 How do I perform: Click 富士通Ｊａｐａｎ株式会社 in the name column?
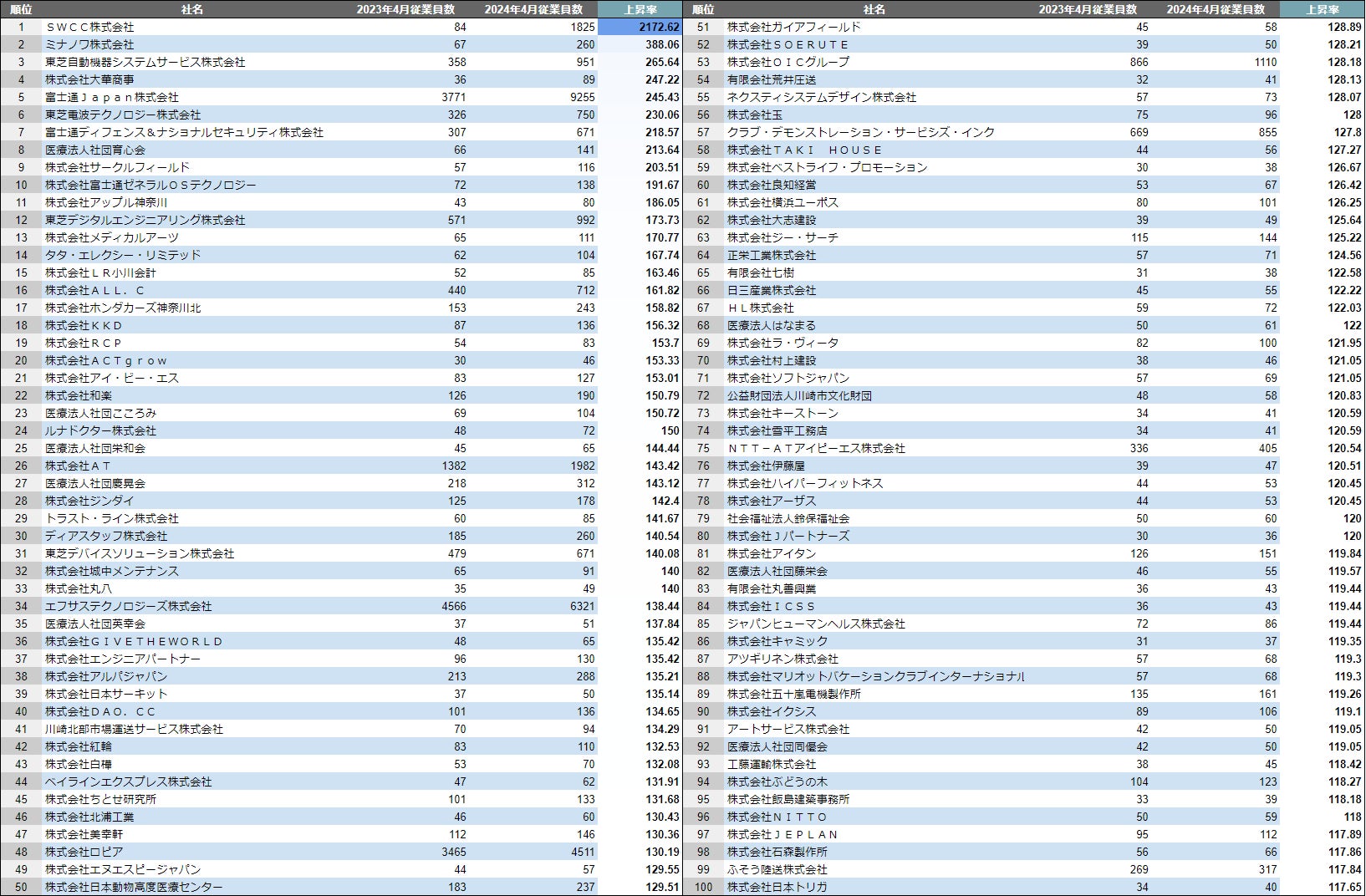(112, 97)
